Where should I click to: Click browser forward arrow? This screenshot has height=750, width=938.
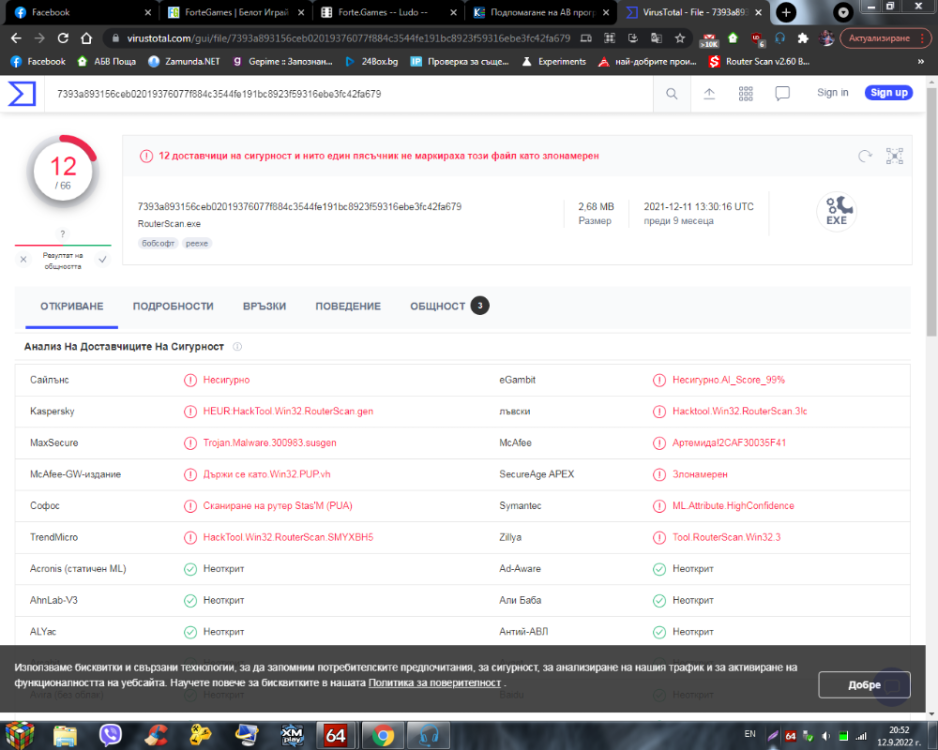click(x=39, y=38)
